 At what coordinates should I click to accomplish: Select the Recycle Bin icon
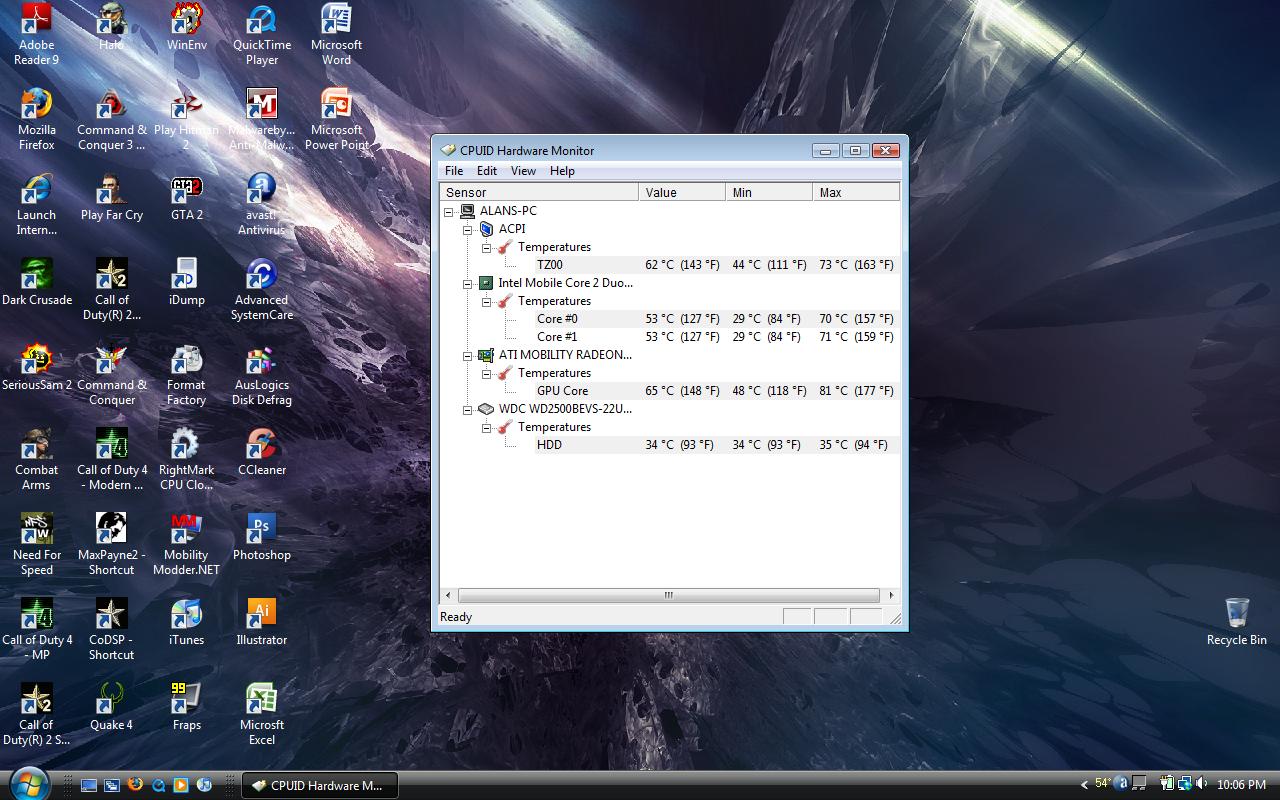1236,622
